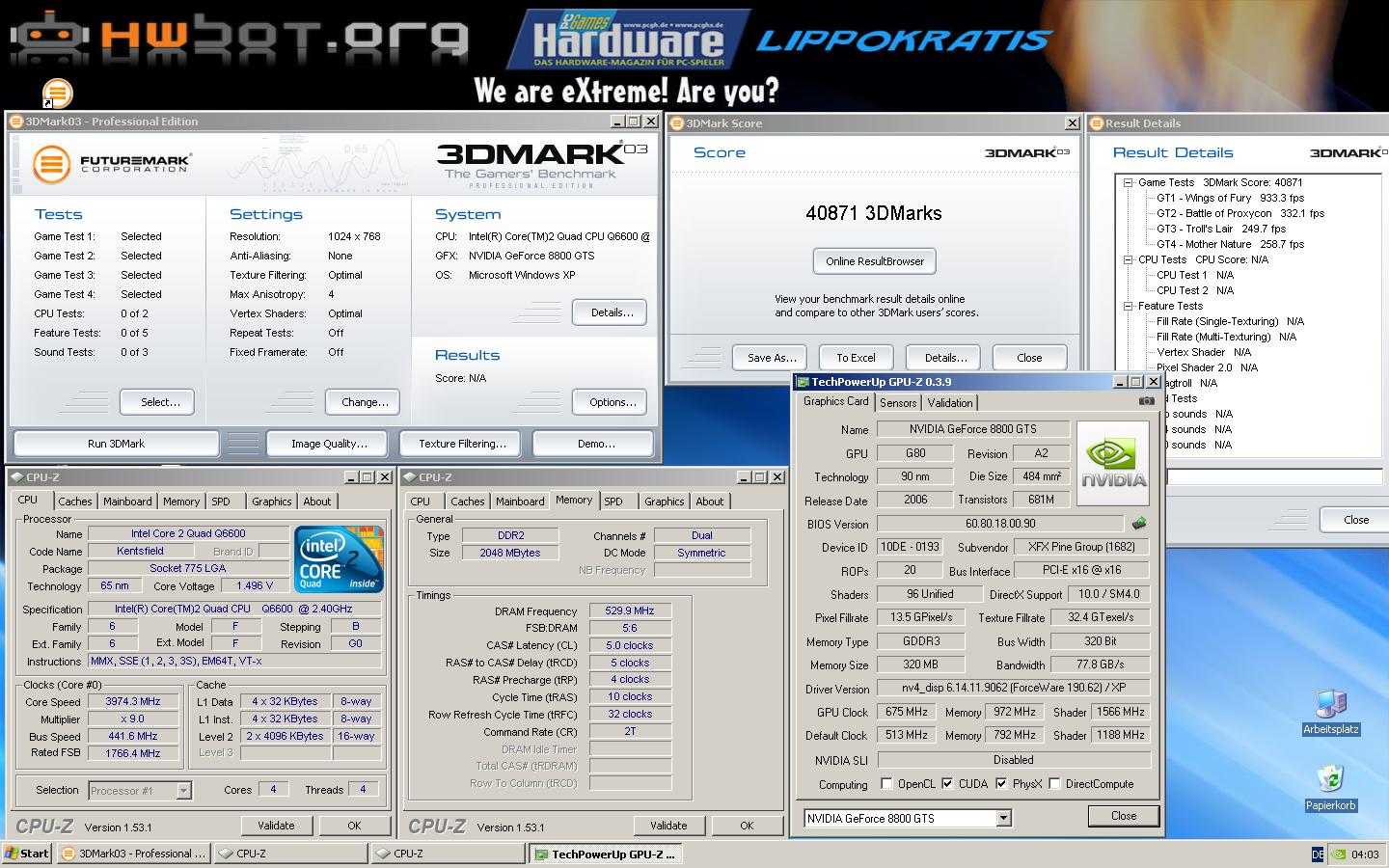Select GT1 - Wings of Fury result row
1389x868 pixels.
point(1230,198)
